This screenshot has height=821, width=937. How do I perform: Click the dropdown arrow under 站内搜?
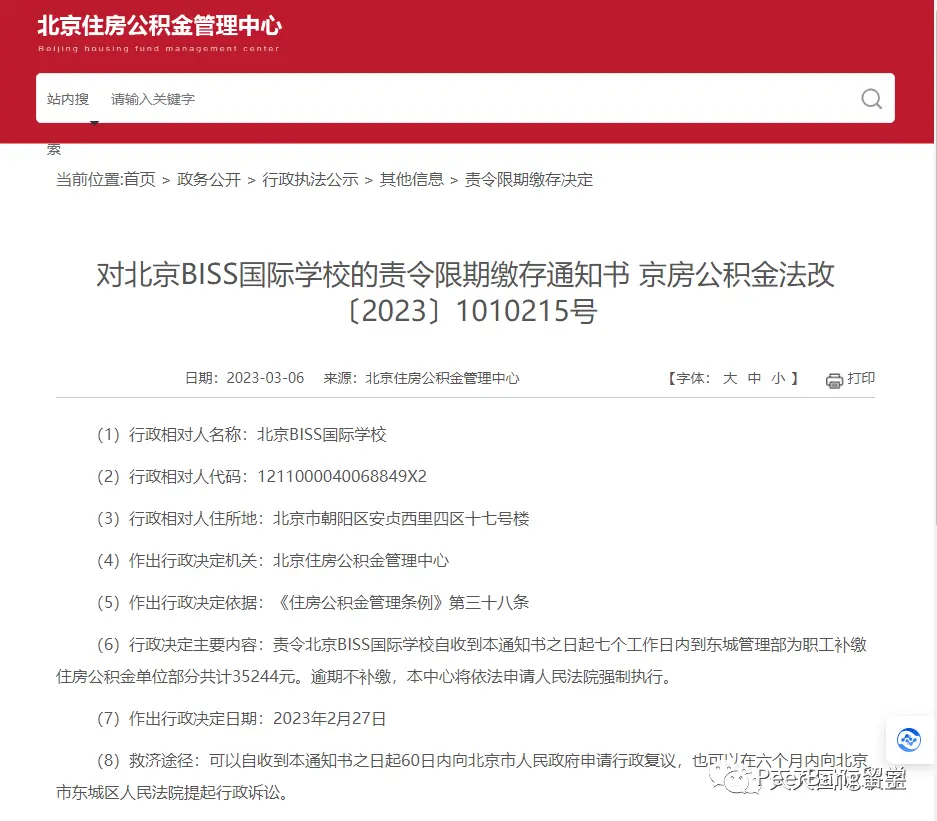pos(94,123)
